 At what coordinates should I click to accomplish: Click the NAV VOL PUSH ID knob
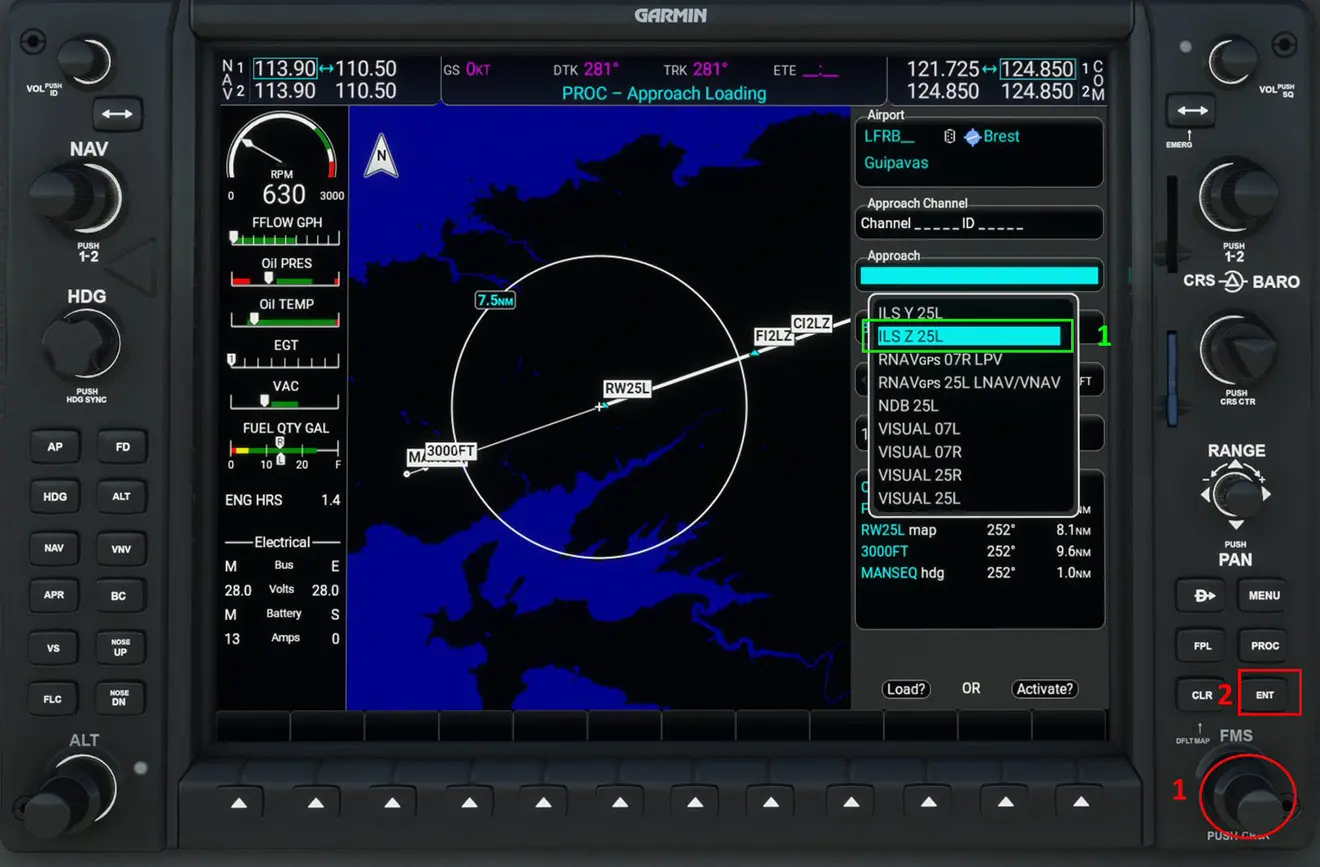pos(85,60)
